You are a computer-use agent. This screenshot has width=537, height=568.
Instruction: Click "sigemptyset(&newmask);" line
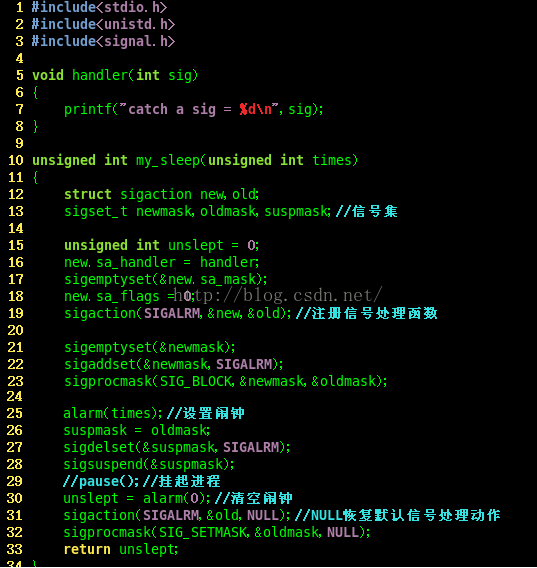150,347
